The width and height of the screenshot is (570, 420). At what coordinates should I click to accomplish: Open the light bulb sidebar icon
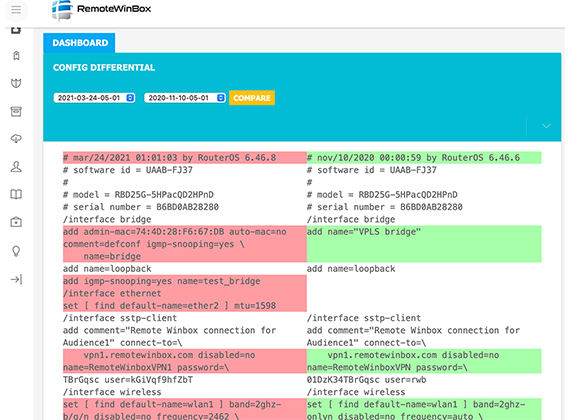[16, 251]
